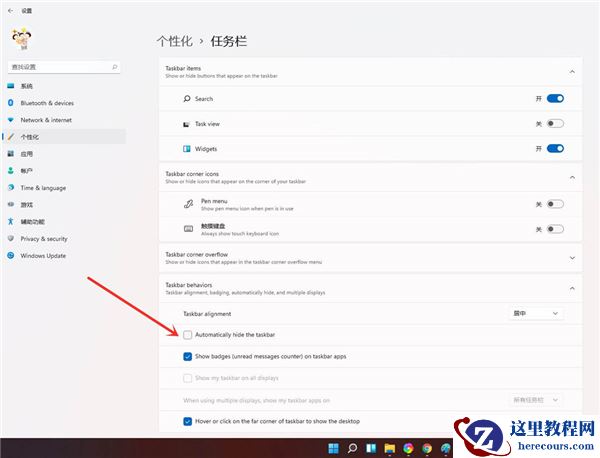Screen dimensions: 600x458
Task: Open the Windows Start button
Action: click(333, 448)
